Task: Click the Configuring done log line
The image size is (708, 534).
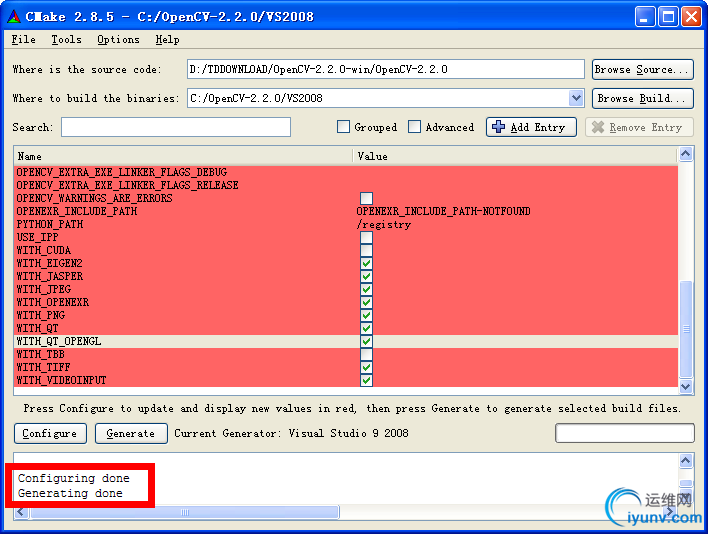Action: [74, 478]
